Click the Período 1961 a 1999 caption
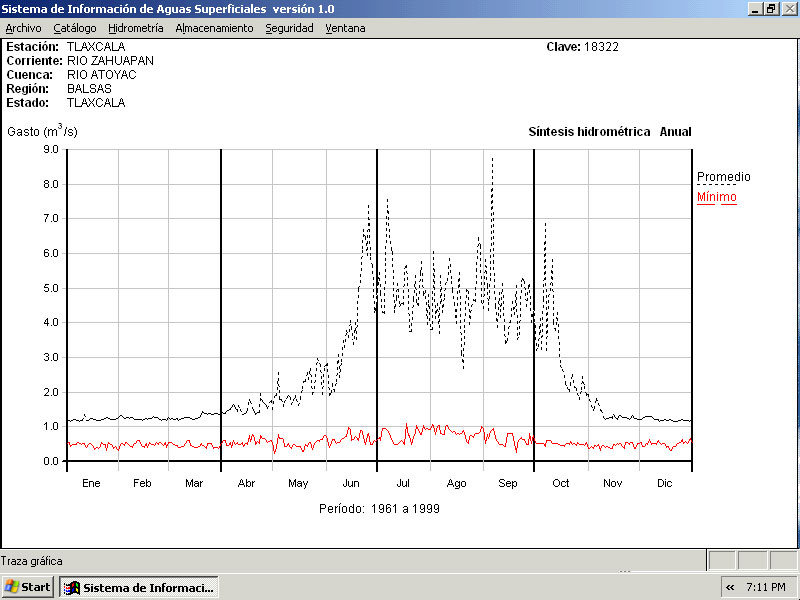Screen dimensions: 800x600 click(379, 508)
